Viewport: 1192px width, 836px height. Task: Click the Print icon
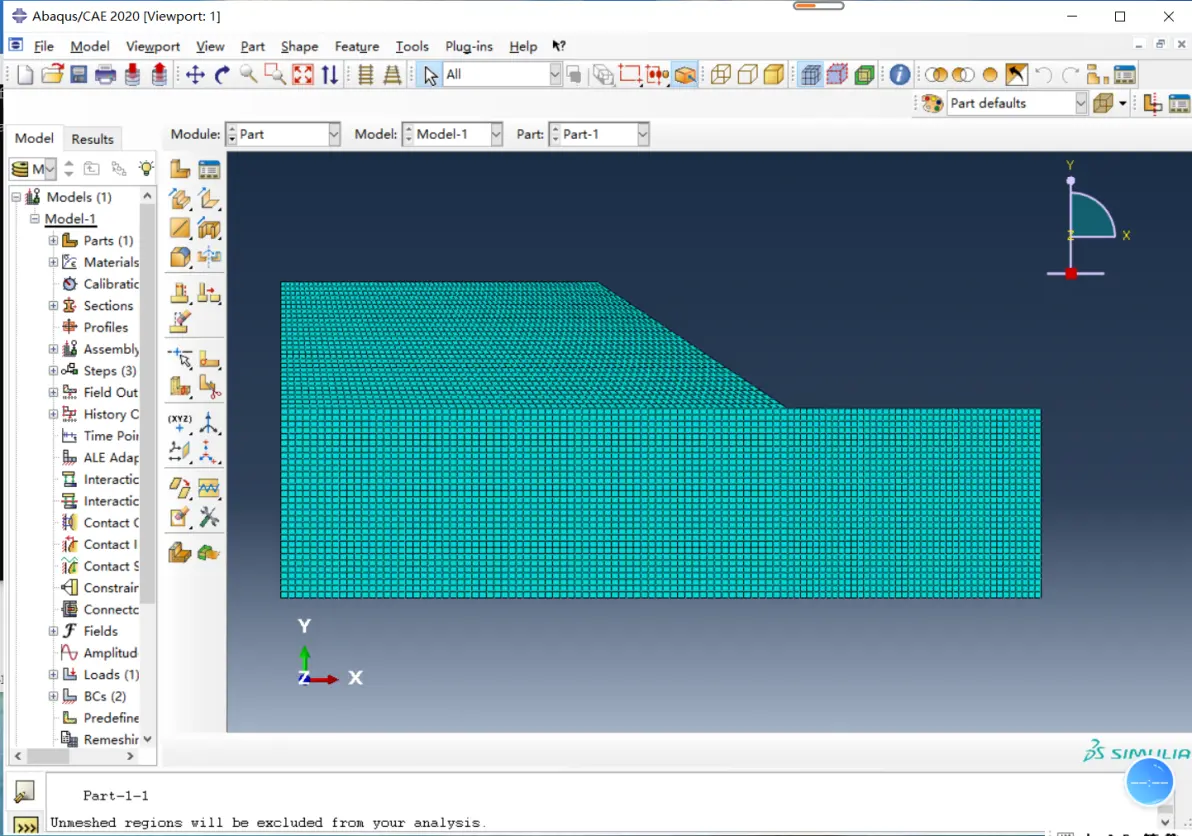point(105,74)
